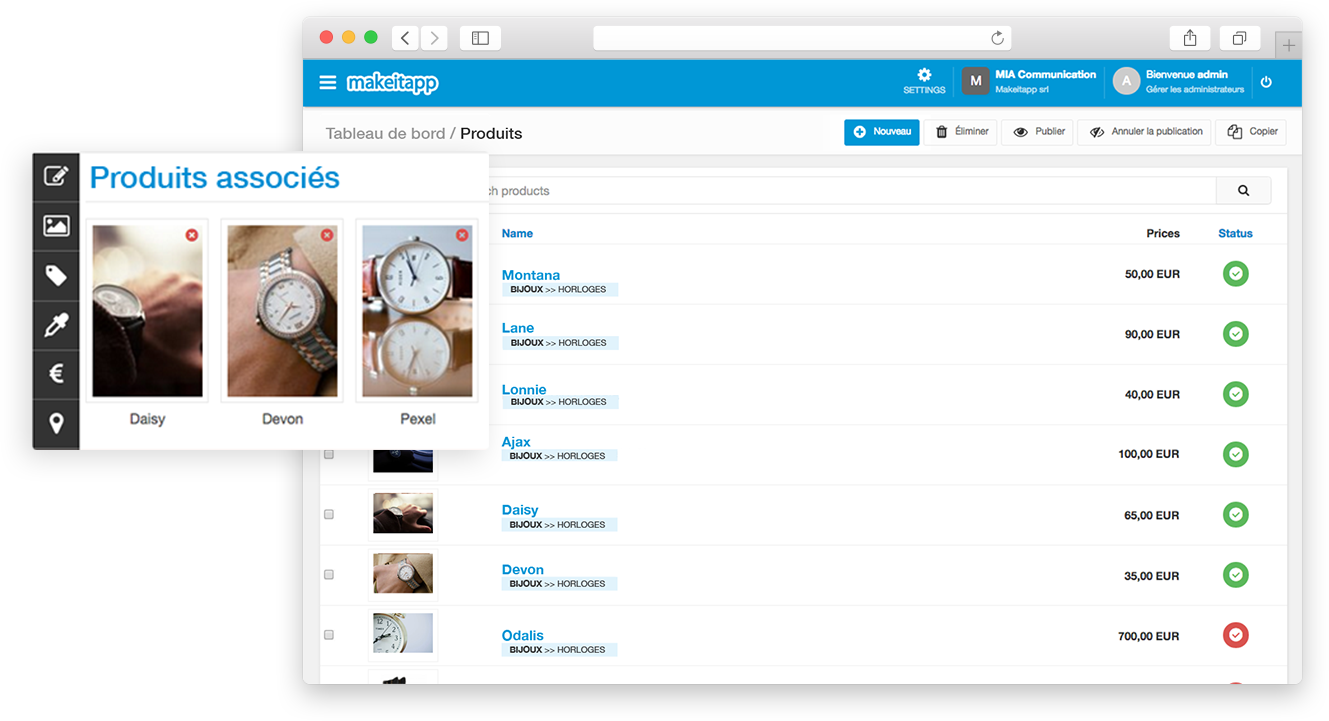The height and width of the screenshot is (721, 1329).
Task: Click the Nouveau button
Action: pos(881,132)
